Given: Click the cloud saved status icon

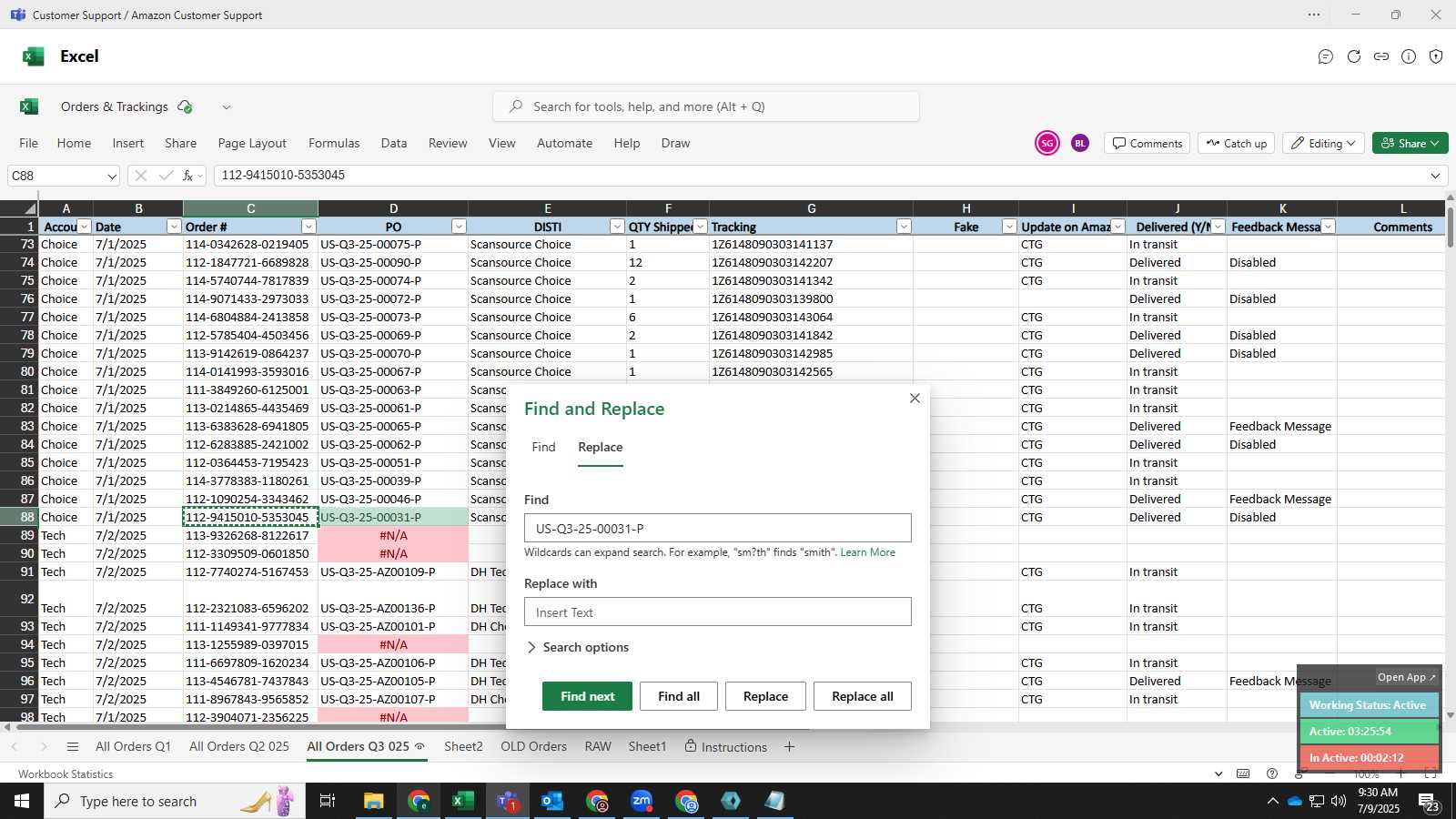Looking at the screenshot, I should (185, 106).
